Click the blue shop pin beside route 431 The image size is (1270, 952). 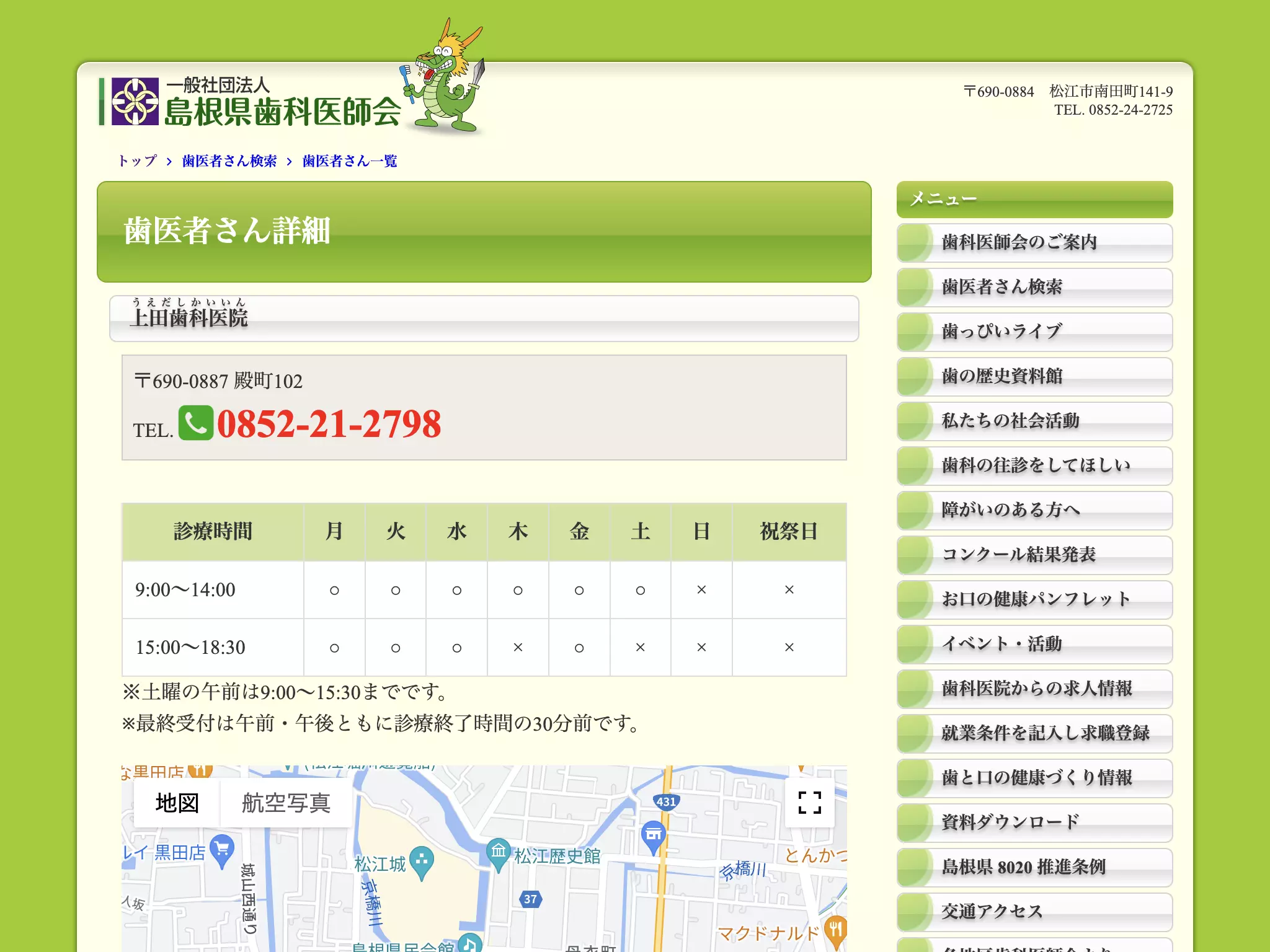pyautogui.click(x=653, y=837)
